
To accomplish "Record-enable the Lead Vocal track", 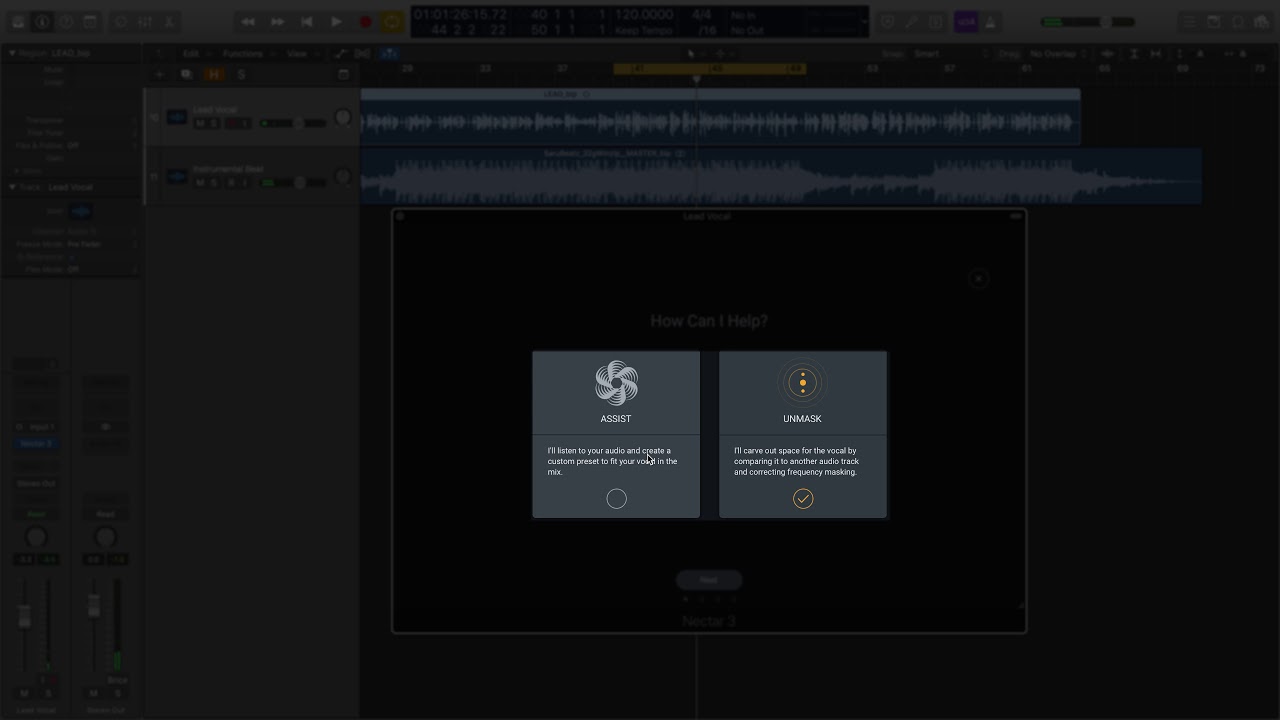I will 230,124.
